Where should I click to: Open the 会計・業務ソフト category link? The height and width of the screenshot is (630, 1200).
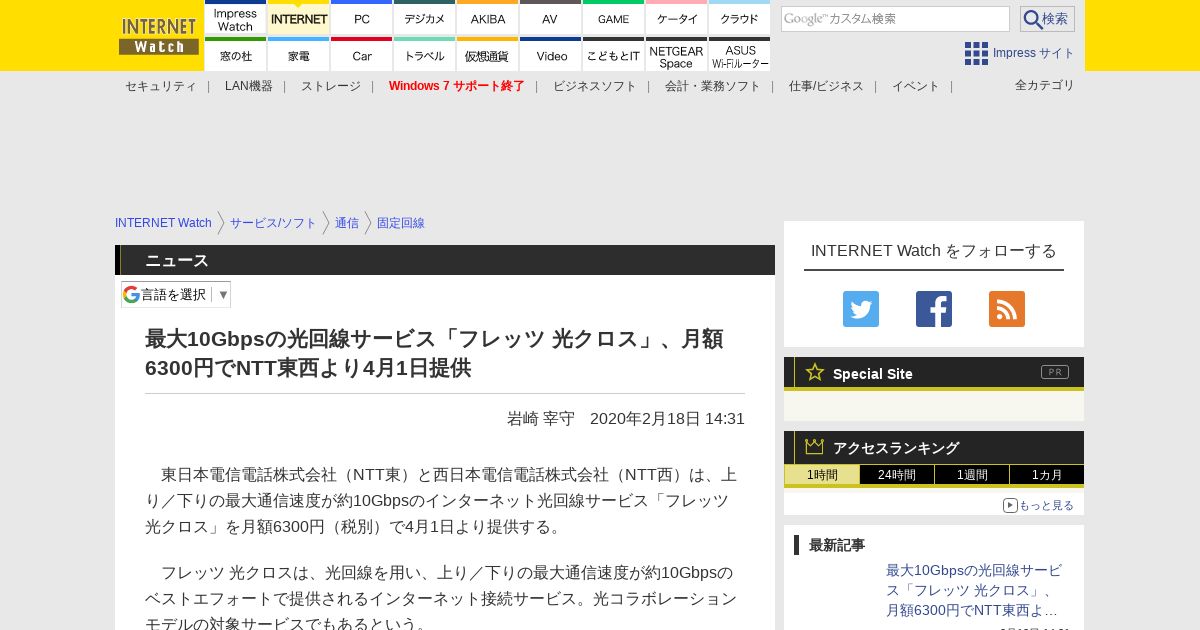pyautogui.click(x=713, y=86)
